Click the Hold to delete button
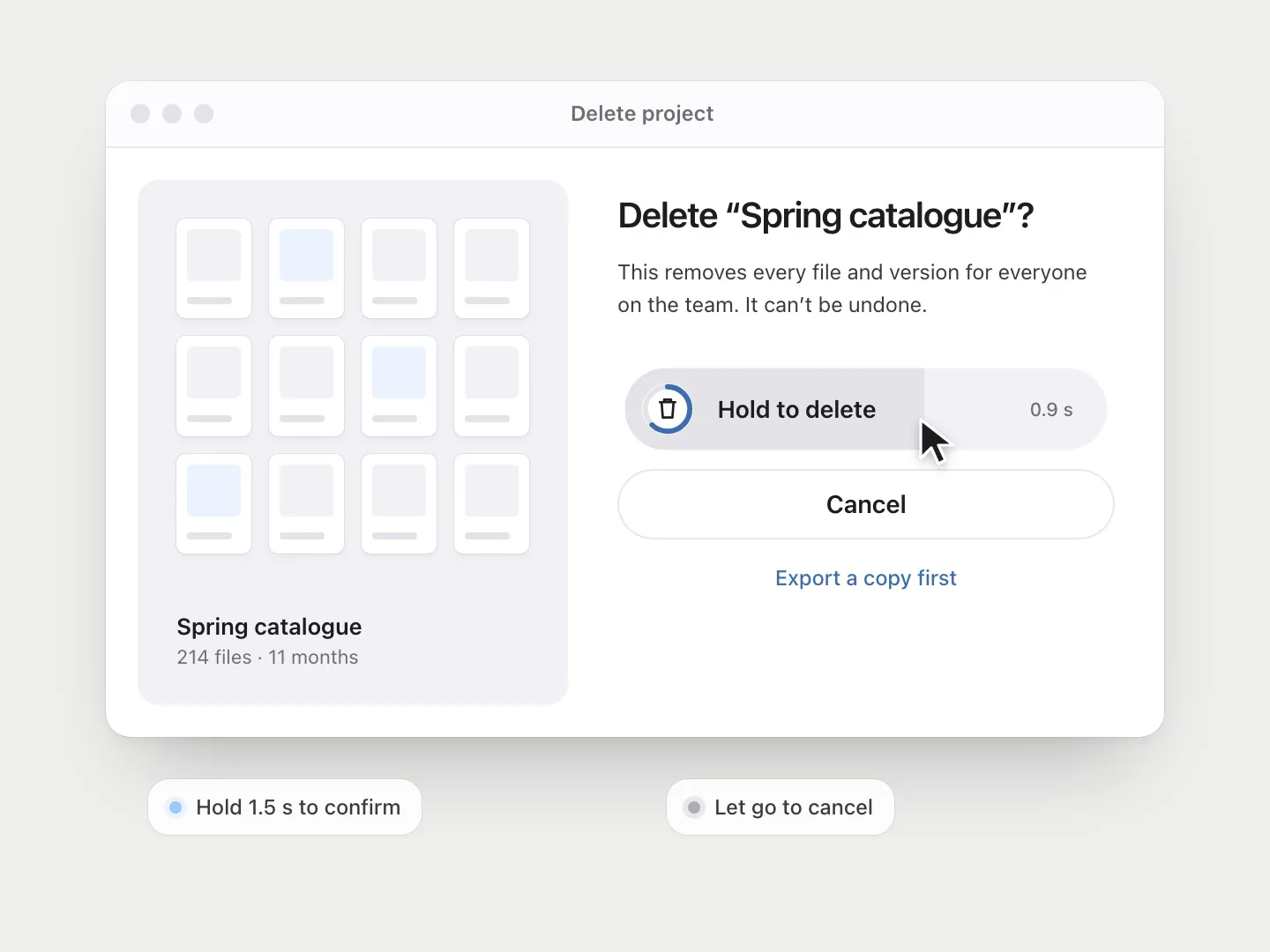Screen dimensions: 1270x952 [x=866, y=409]
